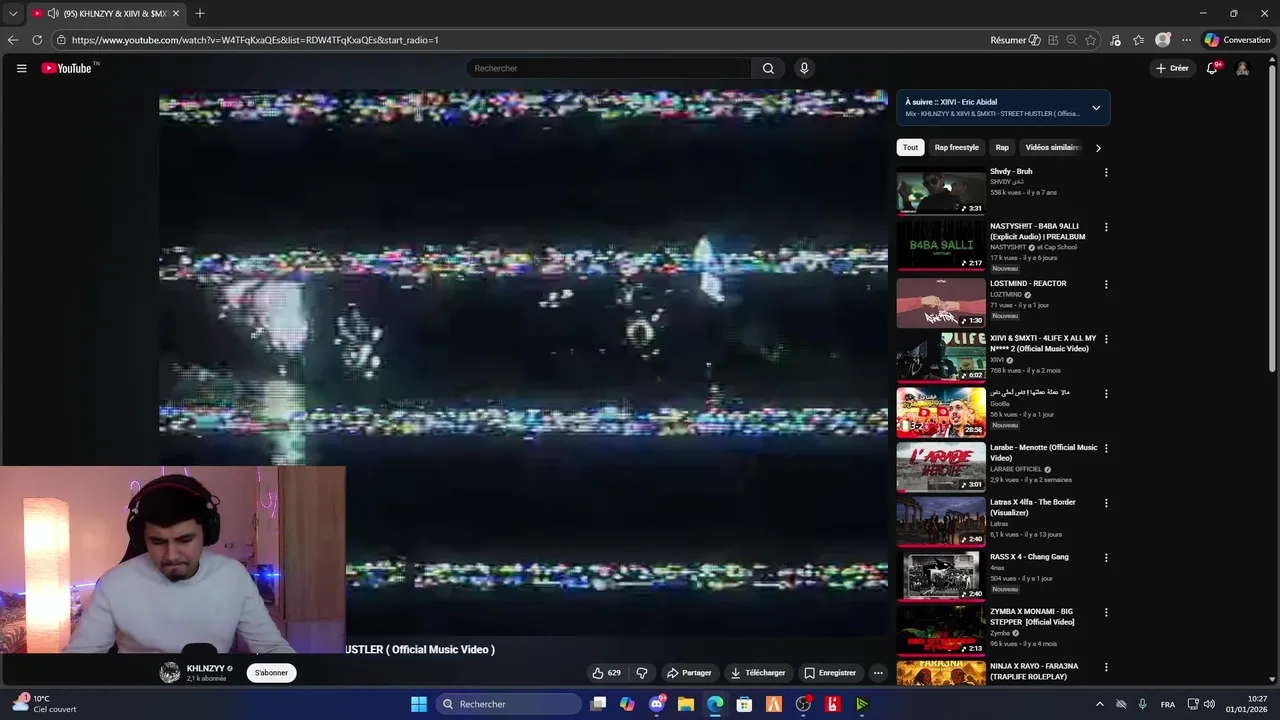Save the video with Enregistrer
The image size is (1280, 720).
[x=830, y=673]
